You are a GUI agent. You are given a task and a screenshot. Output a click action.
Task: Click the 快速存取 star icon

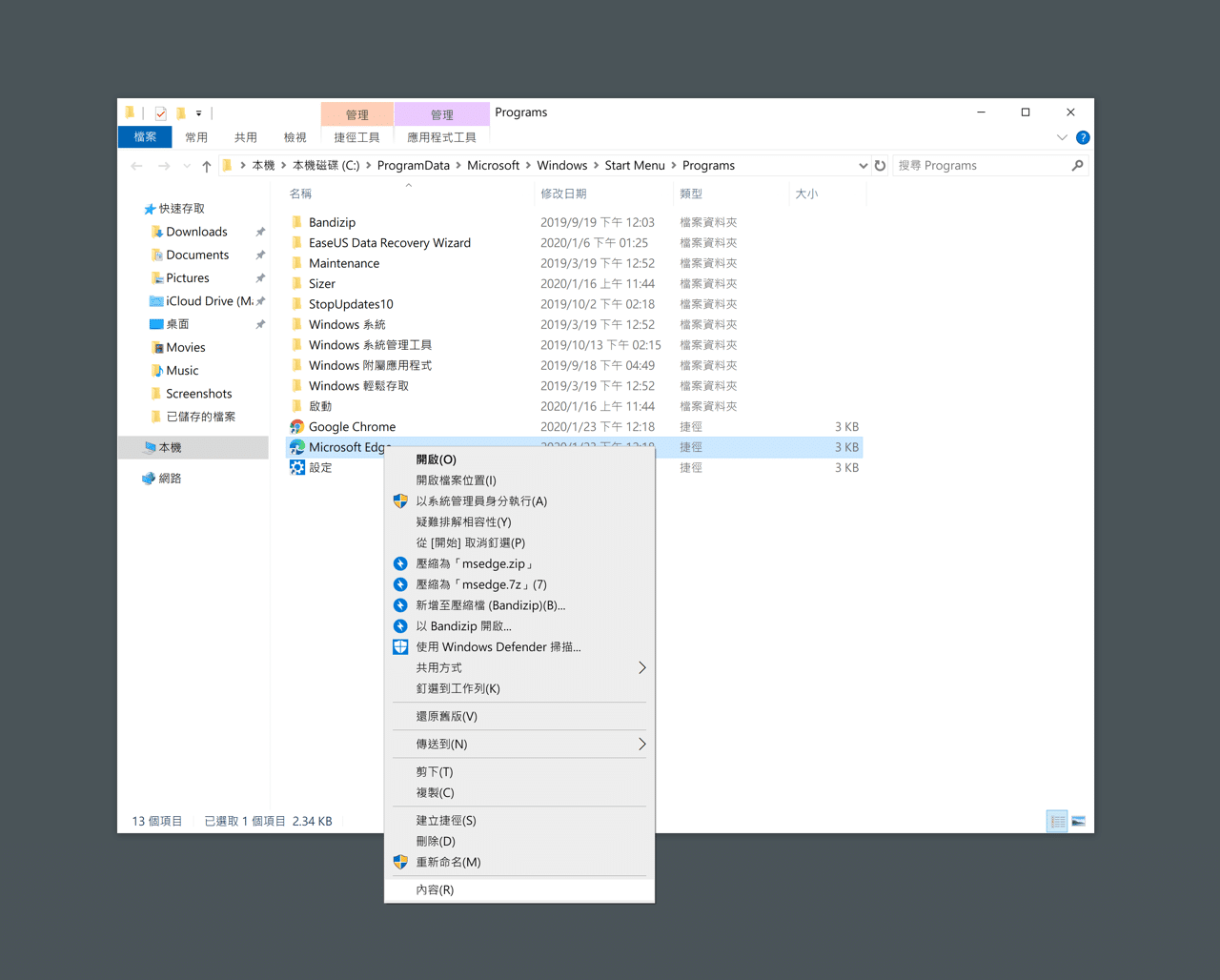[x=150, y=209]
